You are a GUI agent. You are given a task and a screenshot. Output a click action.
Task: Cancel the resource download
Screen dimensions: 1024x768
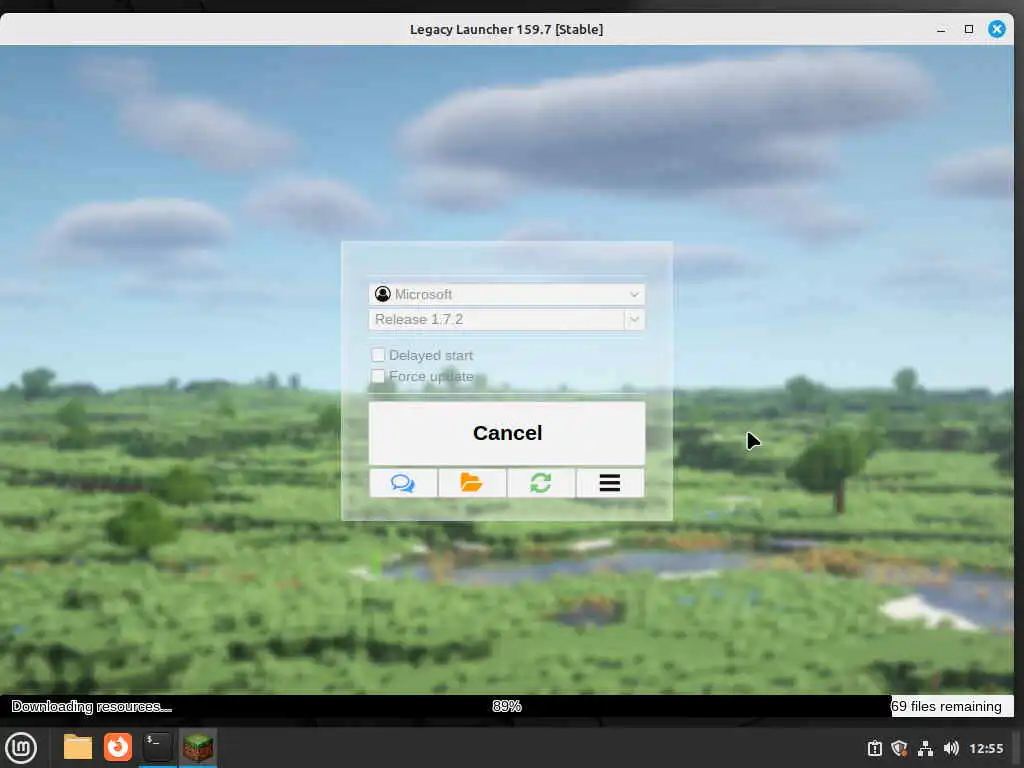coord(507,433)
